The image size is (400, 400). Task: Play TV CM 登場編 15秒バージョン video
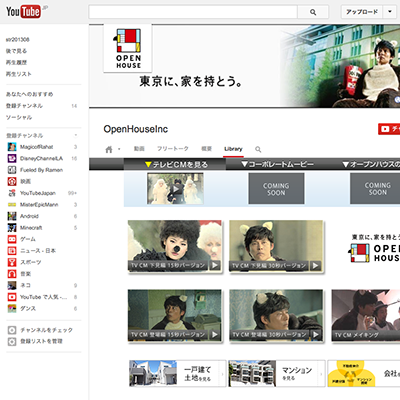(175, 315)
